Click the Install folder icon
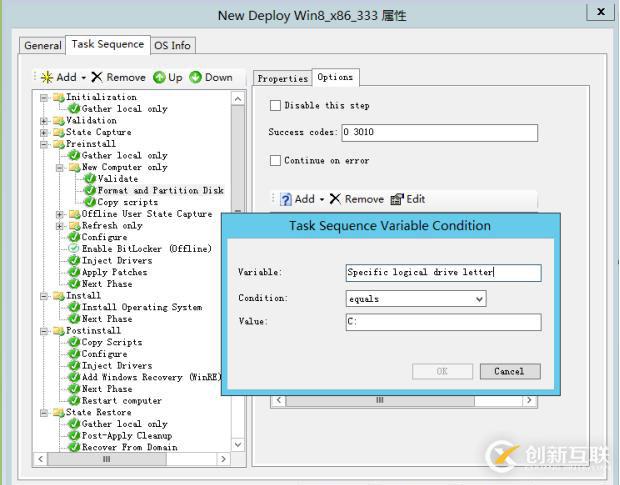This screenshot has width=620, height=485. 59,296
